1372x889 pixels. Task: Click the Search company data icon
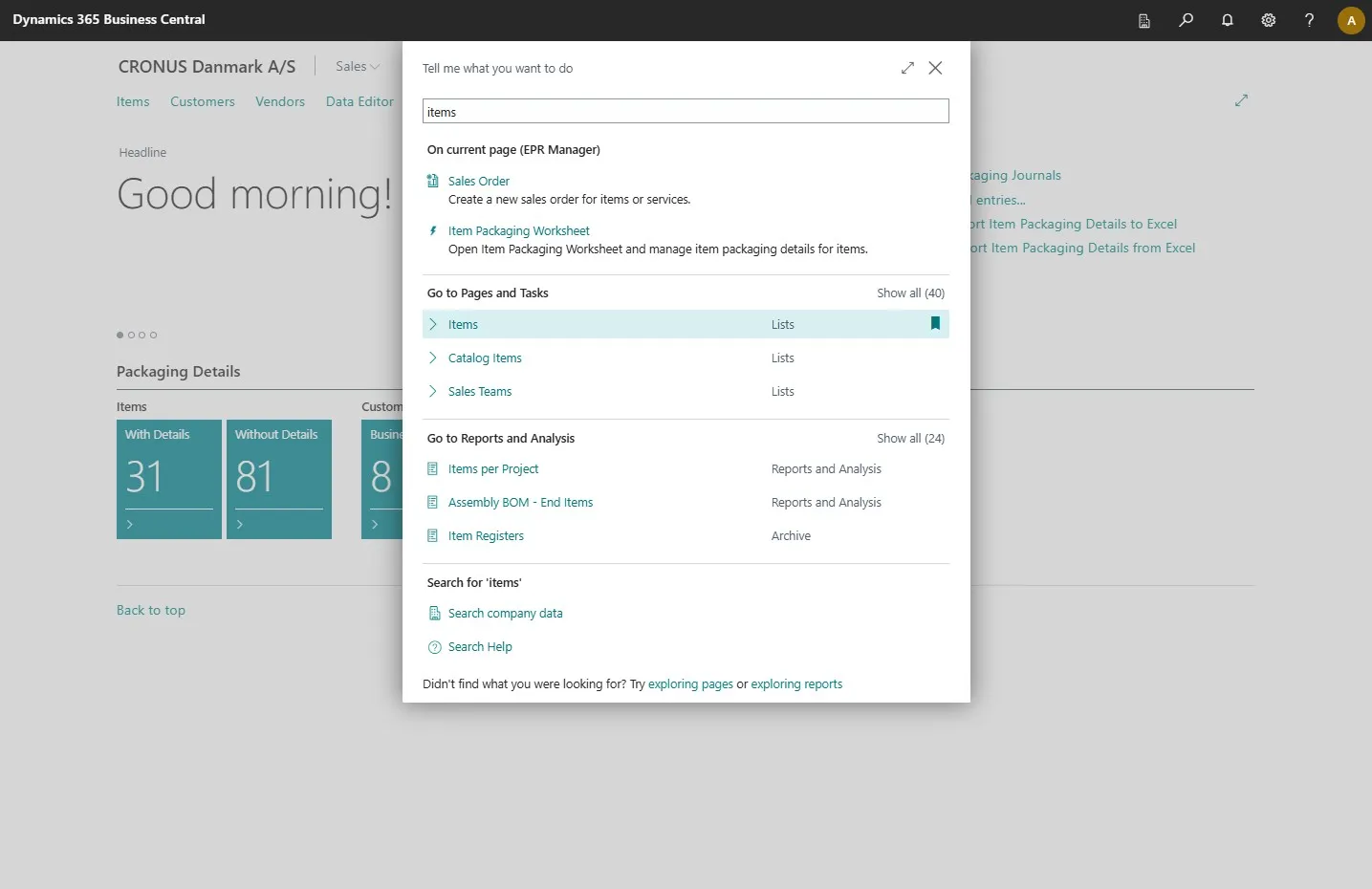(434, 614)
